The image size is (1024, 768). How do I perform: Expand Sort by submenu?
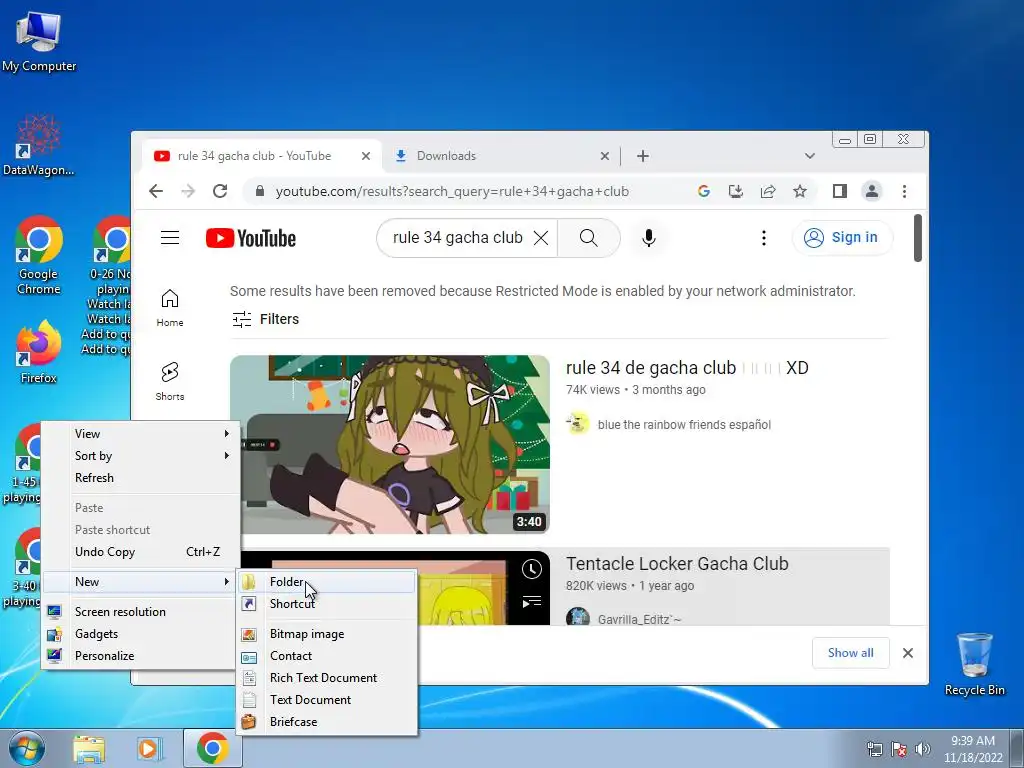(x=141, y=456)
